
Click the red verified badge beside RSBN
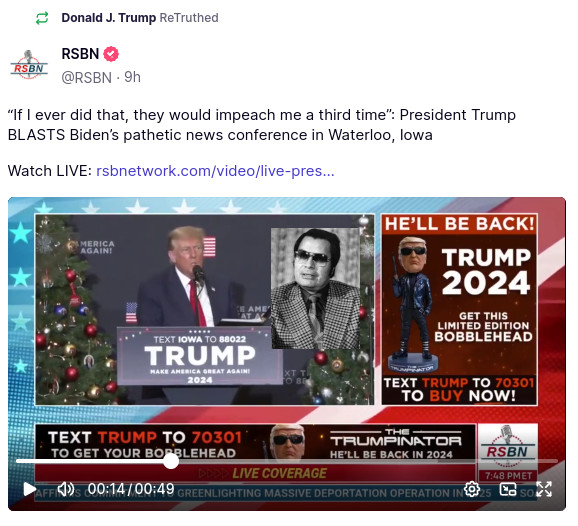[111, 54]
